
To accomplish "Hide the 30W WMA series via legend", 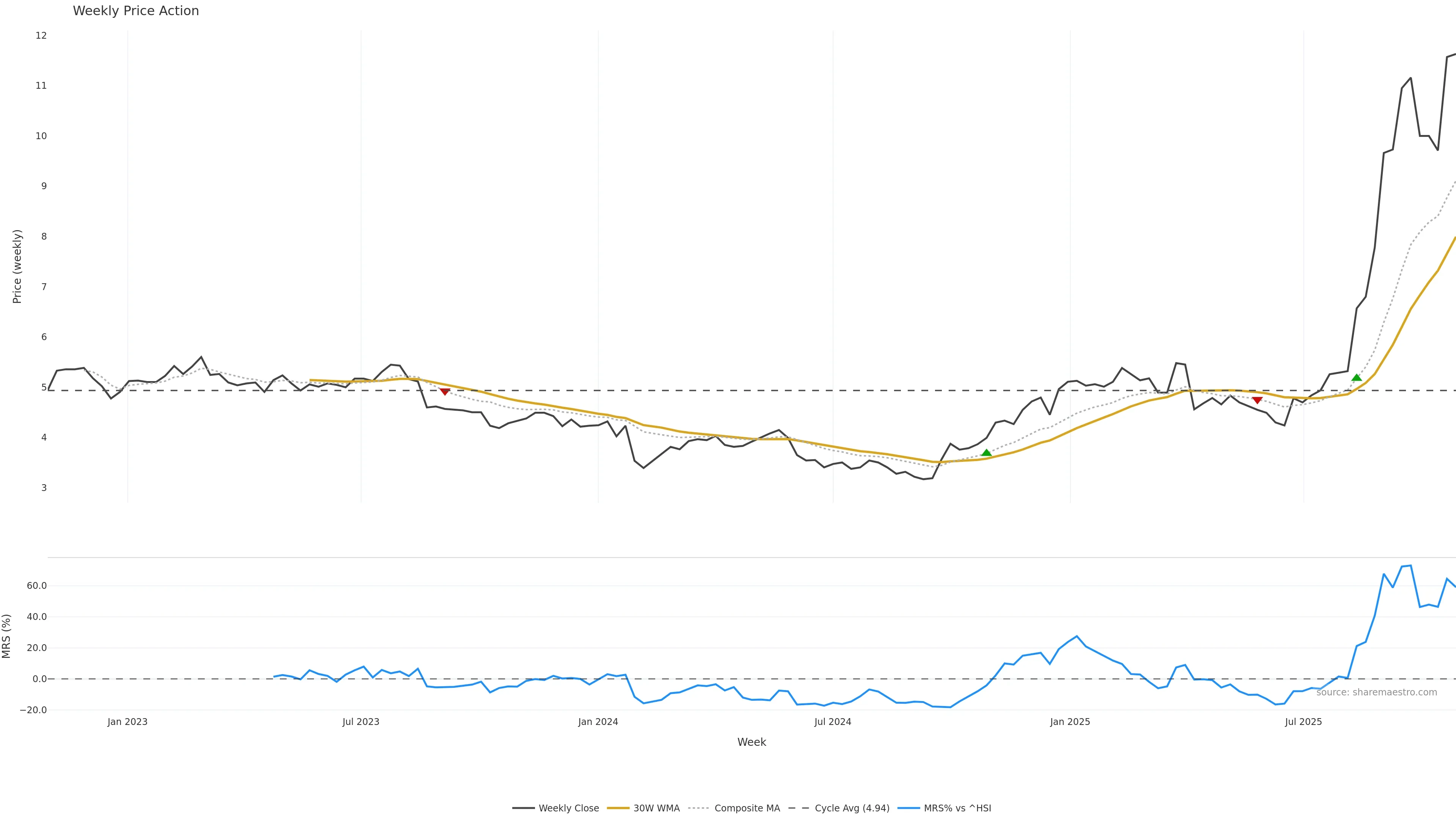I will coord(656,808).
